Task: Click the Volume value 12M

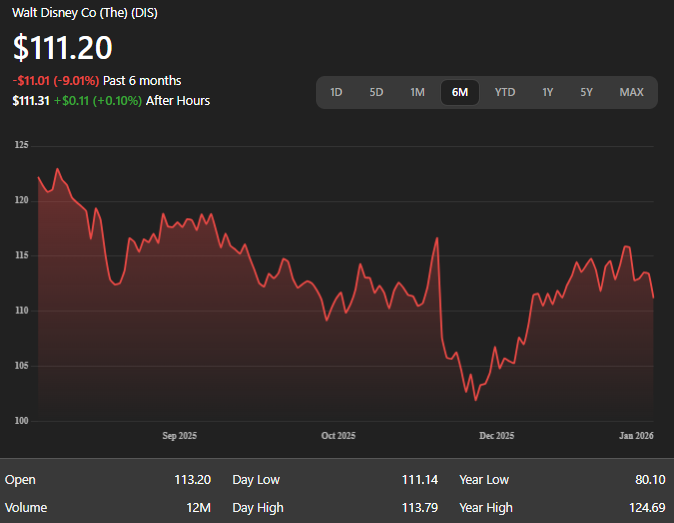Action: tap(199, 508)
